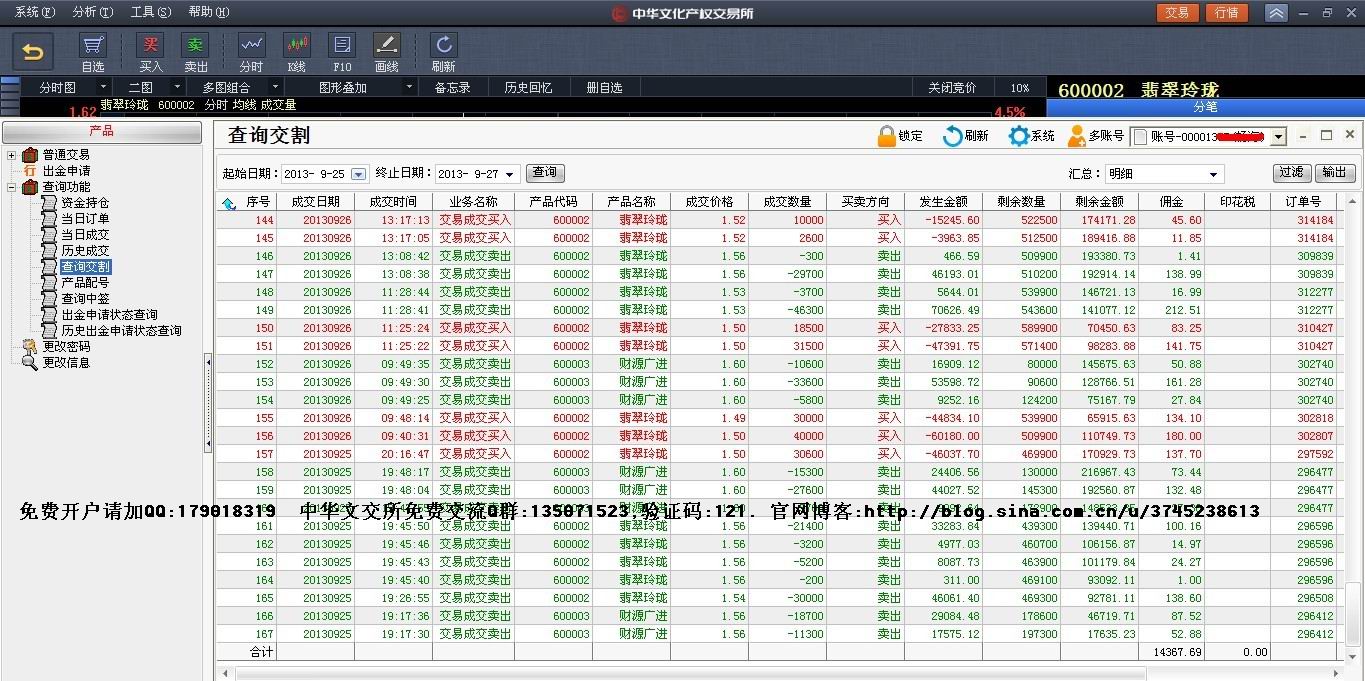The height and width of the screenshot is (681, 1365).
Task: Open the 多账号 multi-account icon
Action: click(1077, 136)
